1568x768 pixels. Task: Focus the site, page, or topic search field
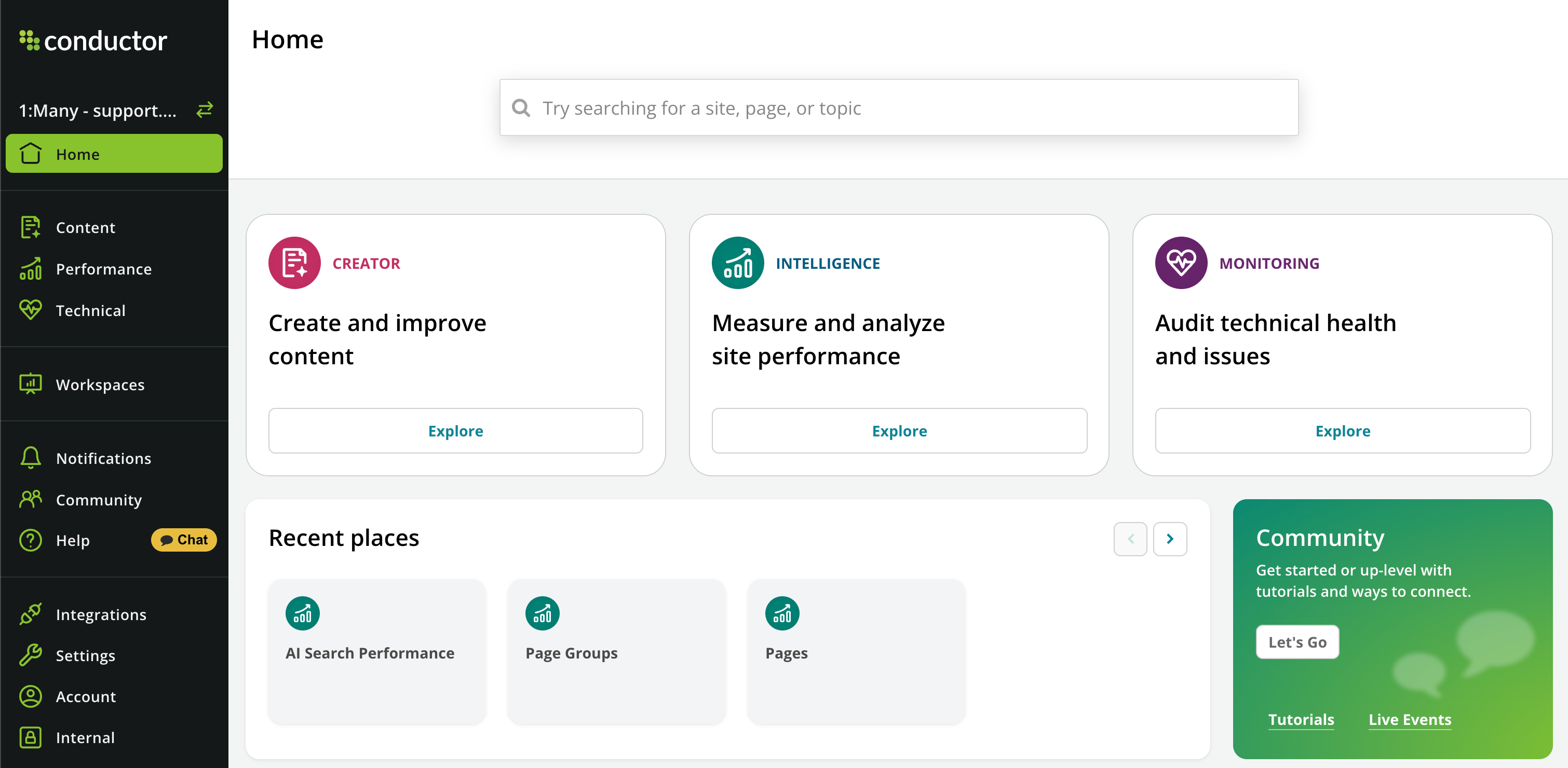pos(898,108)
